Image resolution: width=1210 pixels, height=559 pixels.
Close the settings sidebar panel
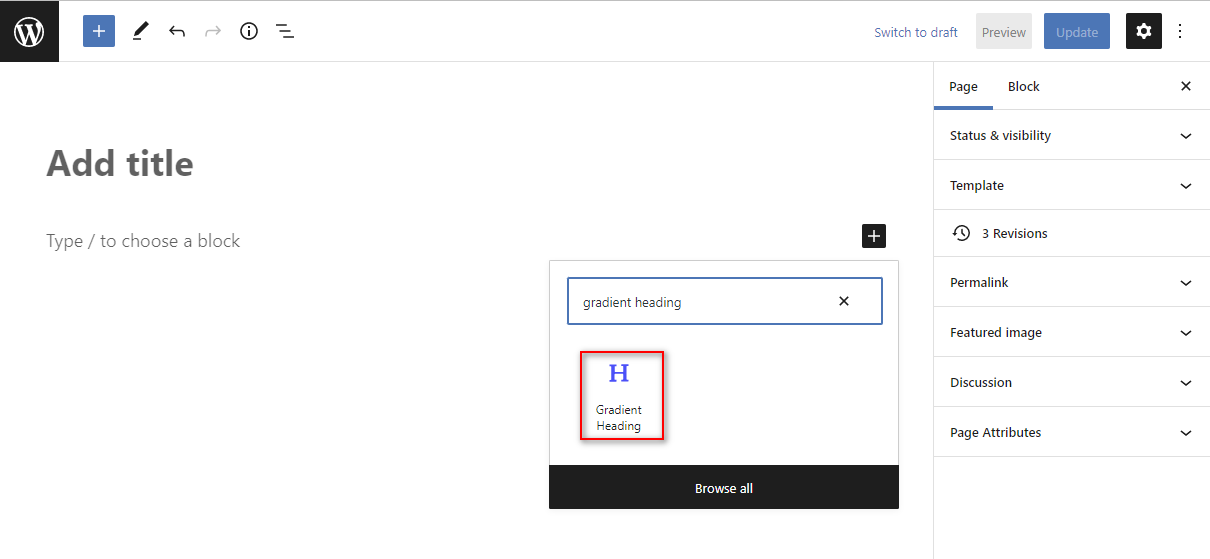(x=1186, y=86)
